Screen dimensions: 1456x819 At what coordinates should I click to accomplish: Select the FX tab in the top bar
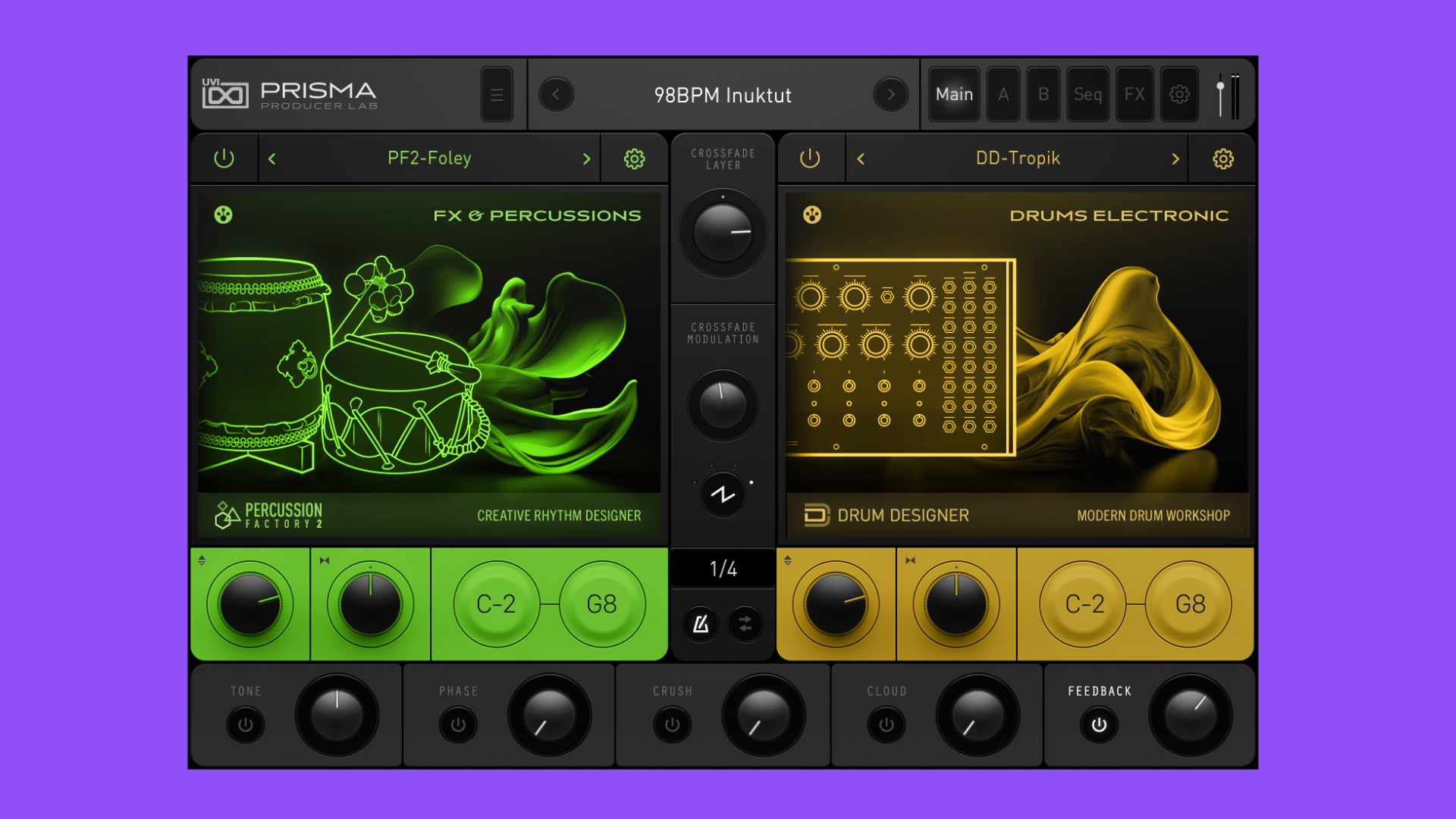[x=1134, y=94]
